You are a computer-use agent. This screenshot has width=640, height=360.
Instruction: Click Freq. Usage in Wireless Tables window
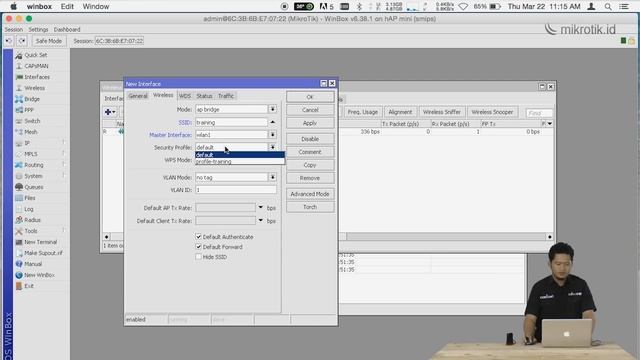[362, 112]
